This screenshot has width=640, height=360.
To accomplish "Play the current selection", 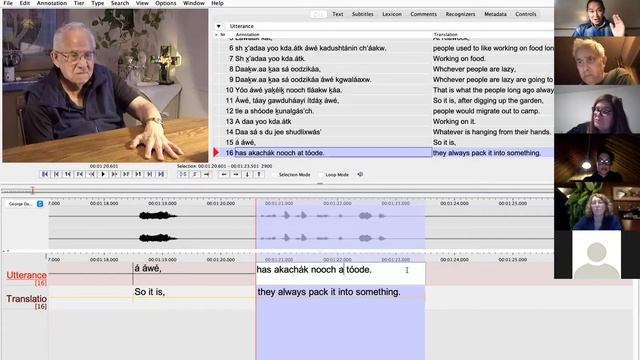I will [183, 174].
